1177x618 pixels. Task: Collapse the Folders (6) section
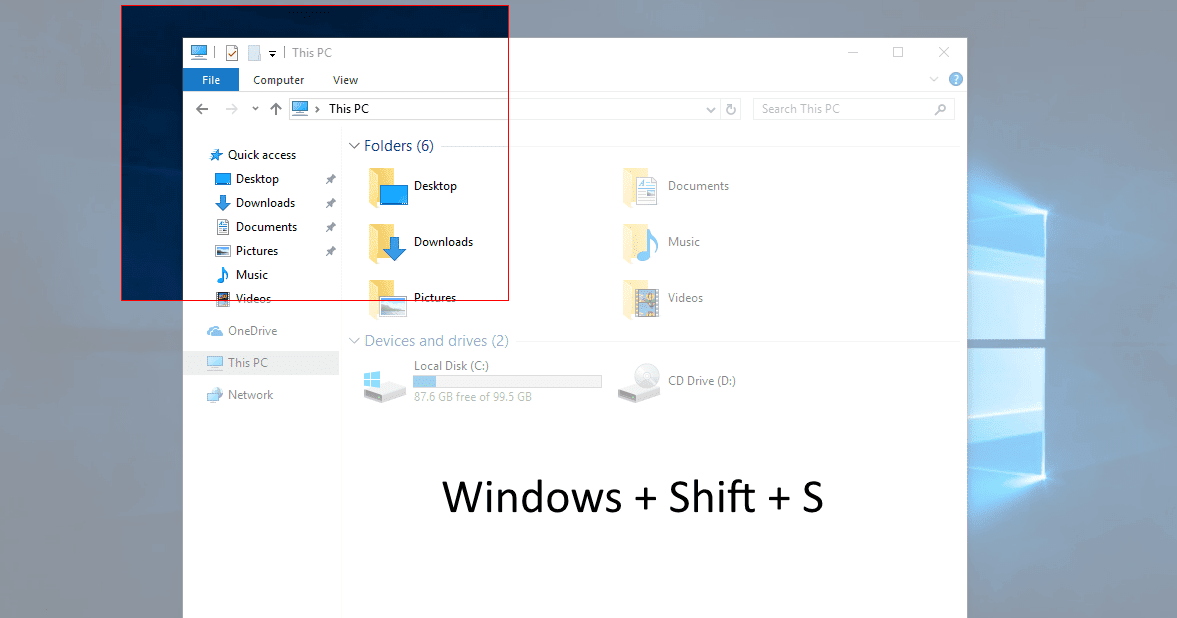(x=354, y=145)
